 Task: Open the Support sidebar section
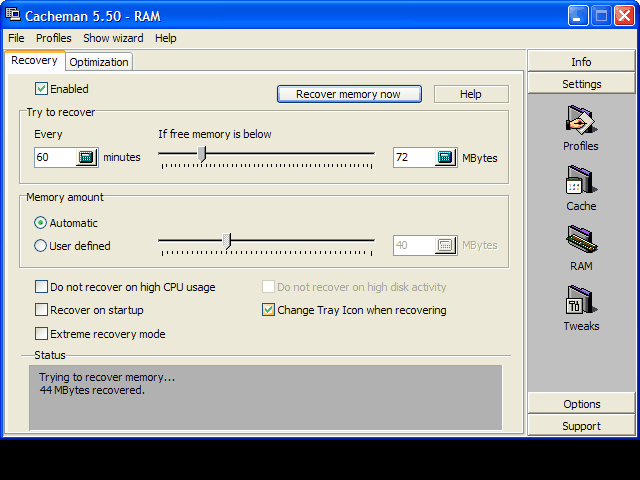click(581, 426)
